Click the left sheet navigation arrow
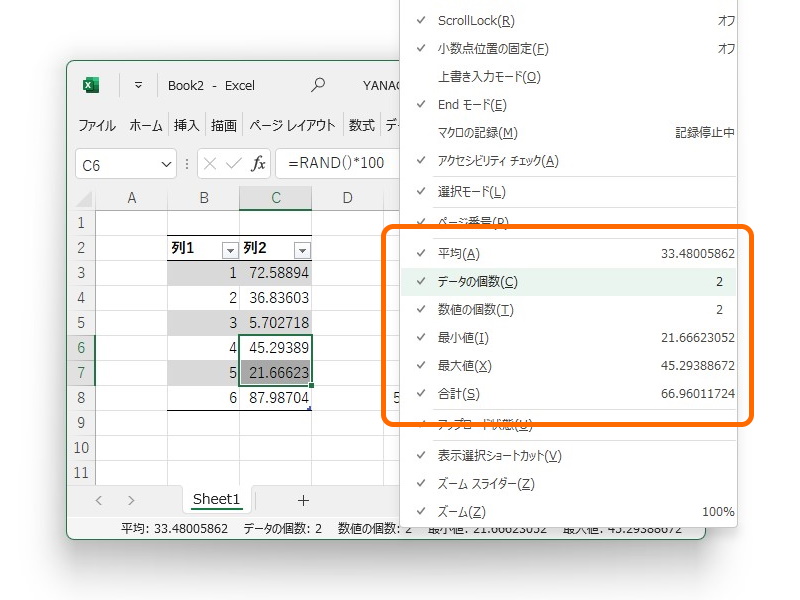 (x=98, y=497)
